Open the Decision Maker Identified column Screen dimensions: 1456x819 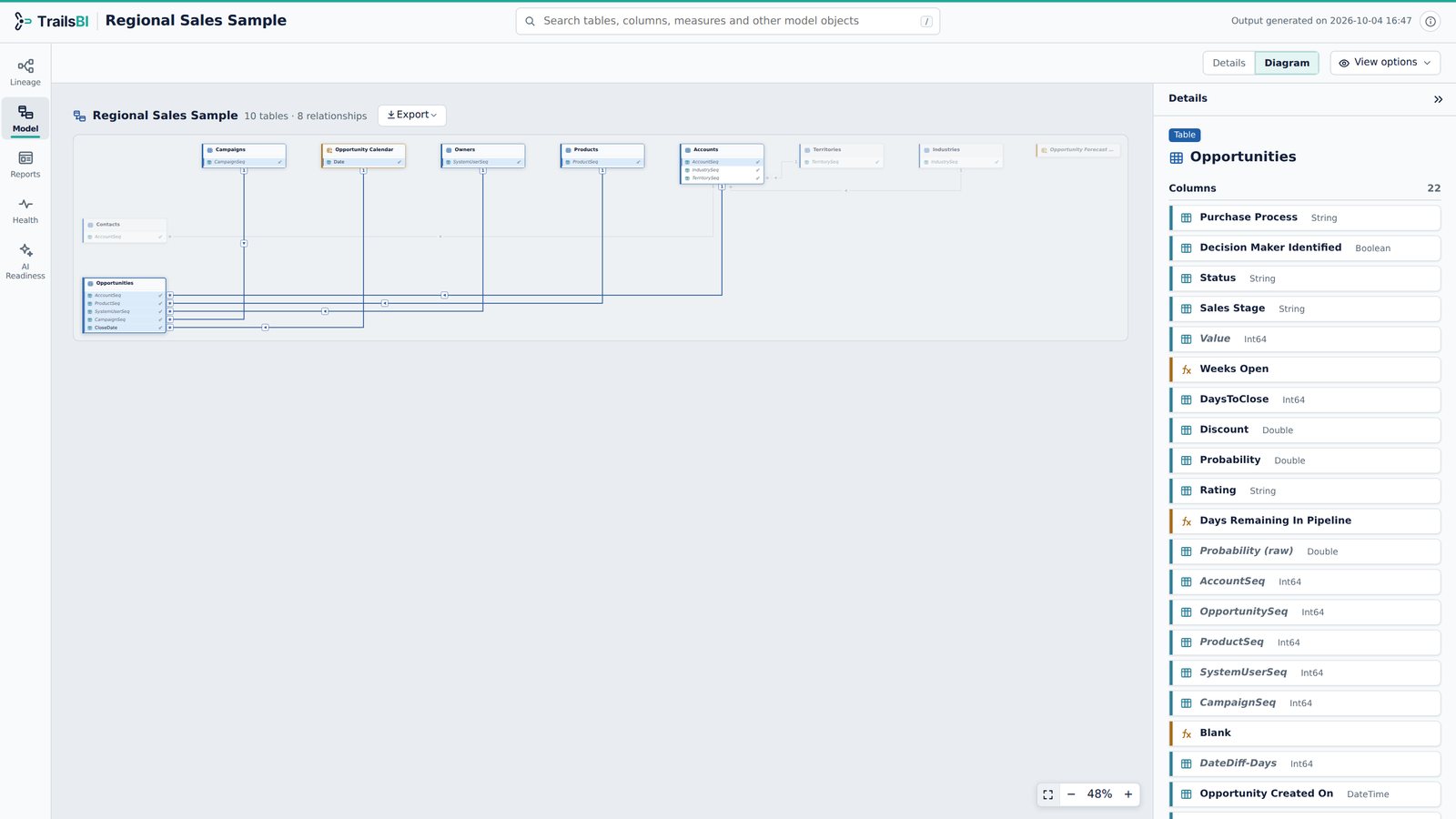1305,248
